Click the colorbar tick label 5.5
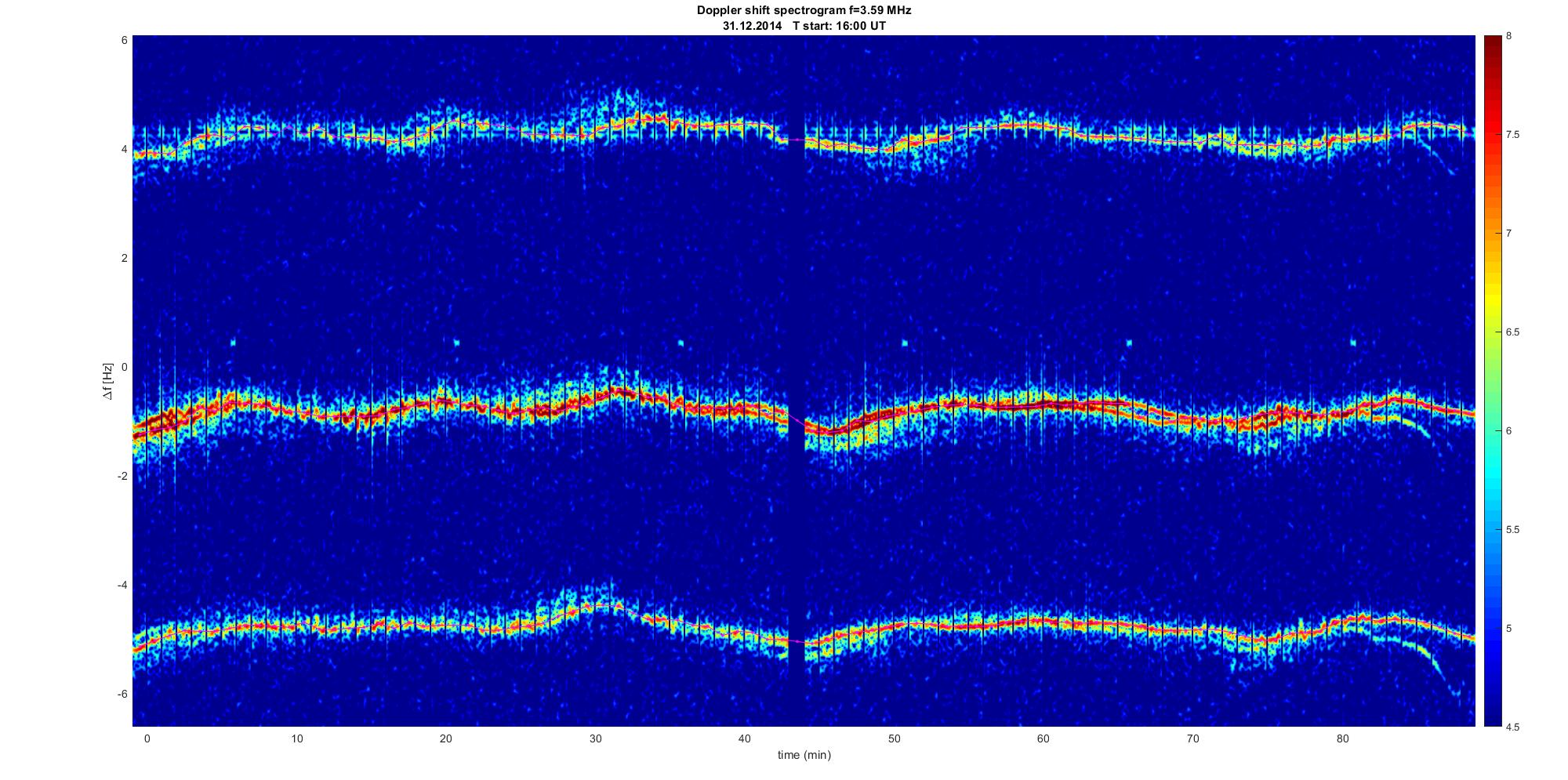The width and height of the screenshot is (1568, 780). 1512,530
